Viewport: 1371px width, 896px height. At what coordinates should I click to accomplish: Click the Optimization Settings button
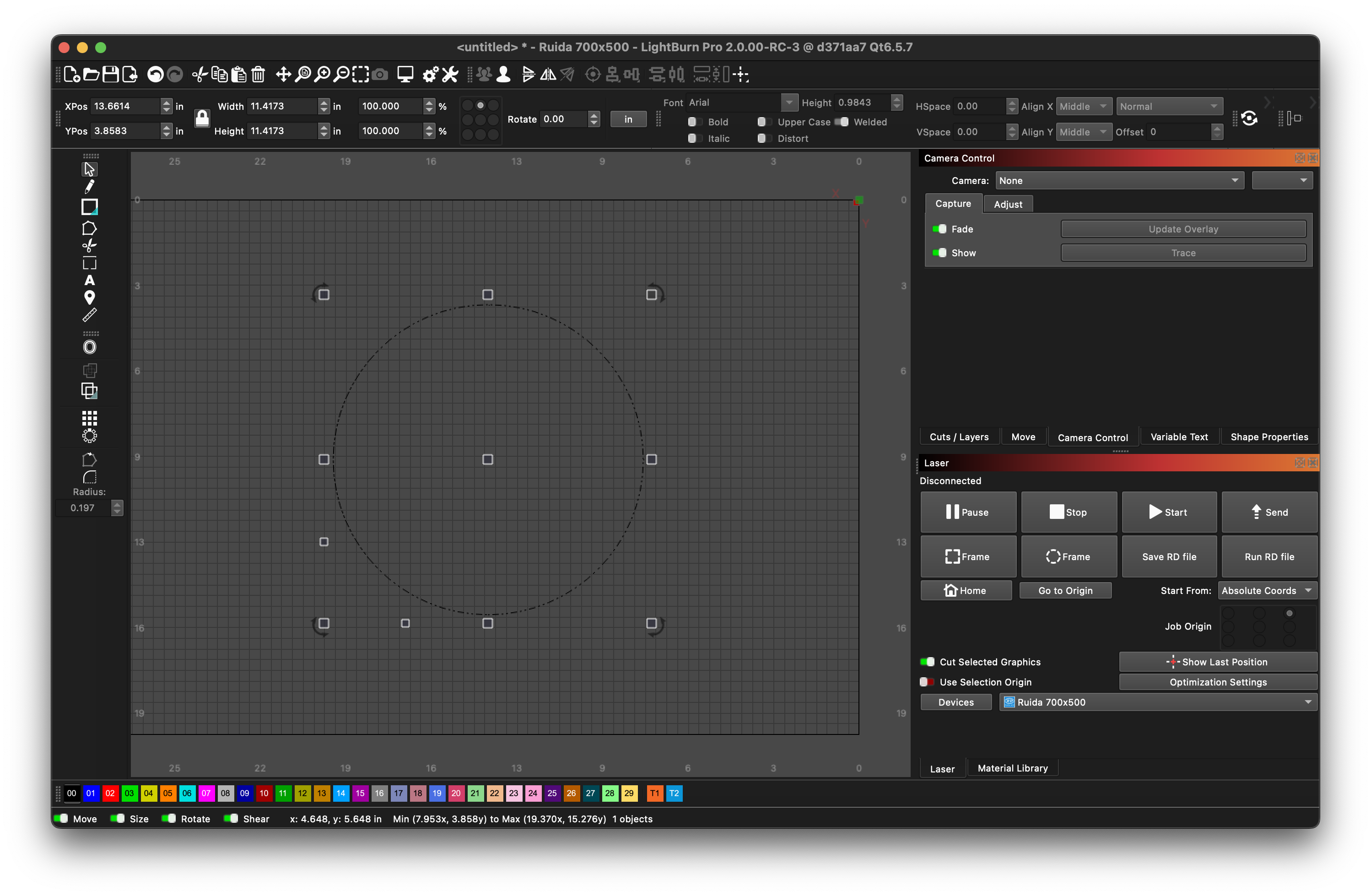(x=1218, y=682)
